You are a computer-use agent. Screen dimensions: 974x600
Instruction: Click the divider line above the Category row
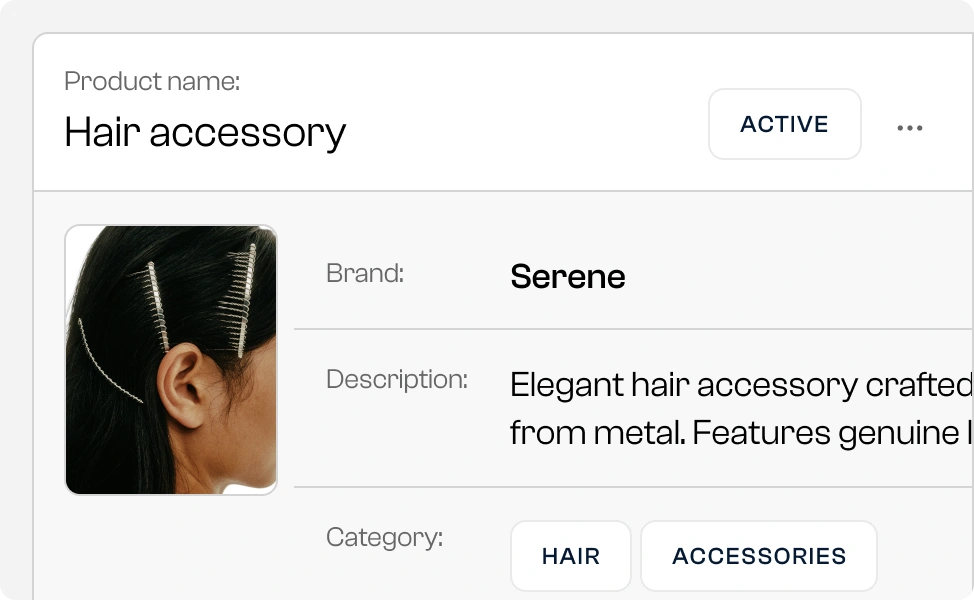click(634, 487)
